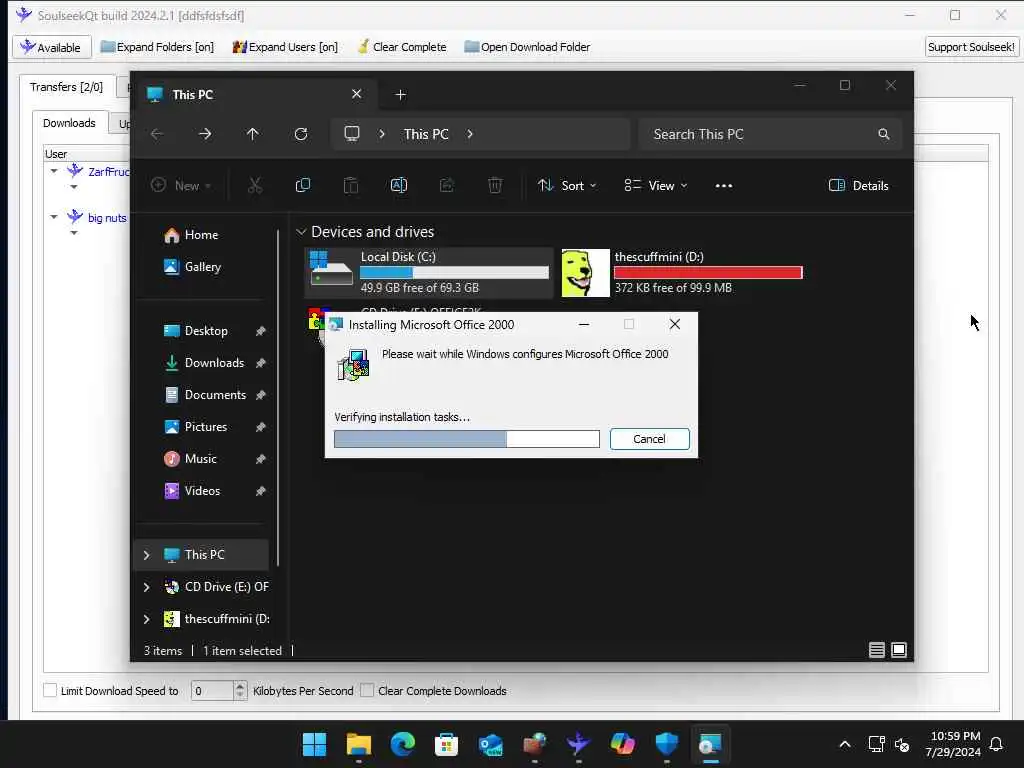Toggle Limit Download Speed checkbox in Soulseek

[x=50, y=690]
